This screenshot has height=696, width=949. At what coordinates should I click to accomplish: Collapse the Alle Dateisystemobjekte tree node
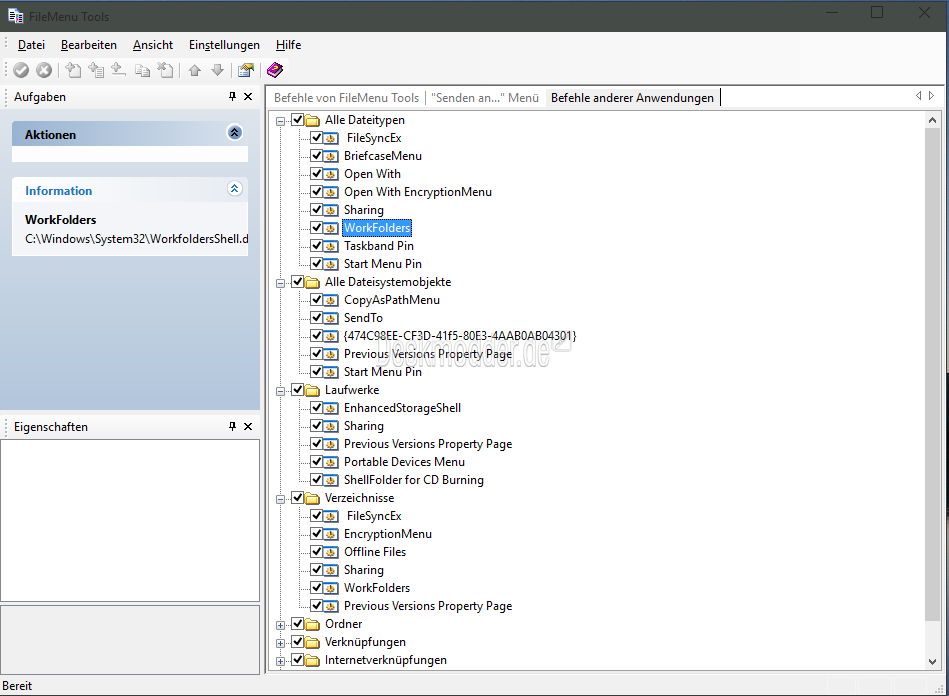pos(280,283)
